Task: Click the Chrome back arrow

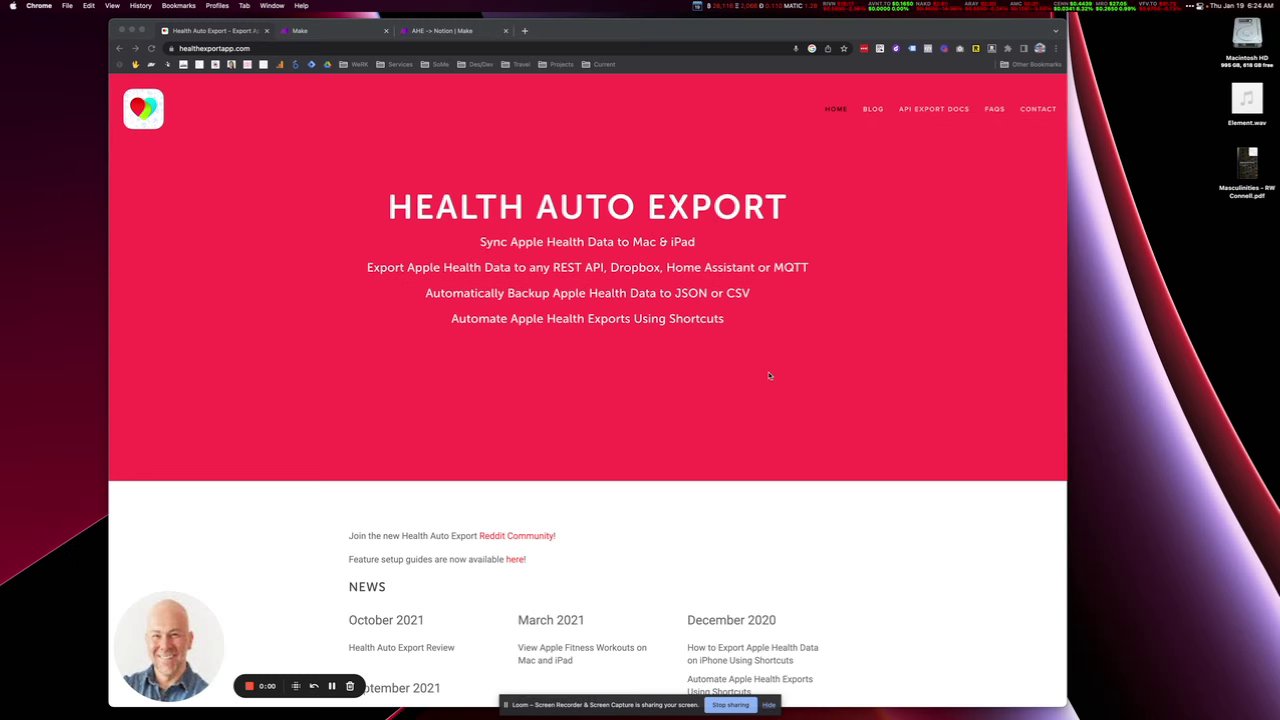Action: pos(119,48)
